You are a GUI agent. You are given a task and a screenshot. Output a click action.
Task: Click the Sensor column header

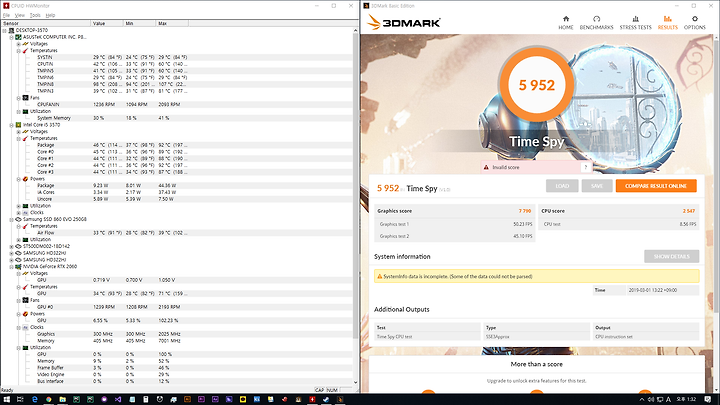pos(46,23)
